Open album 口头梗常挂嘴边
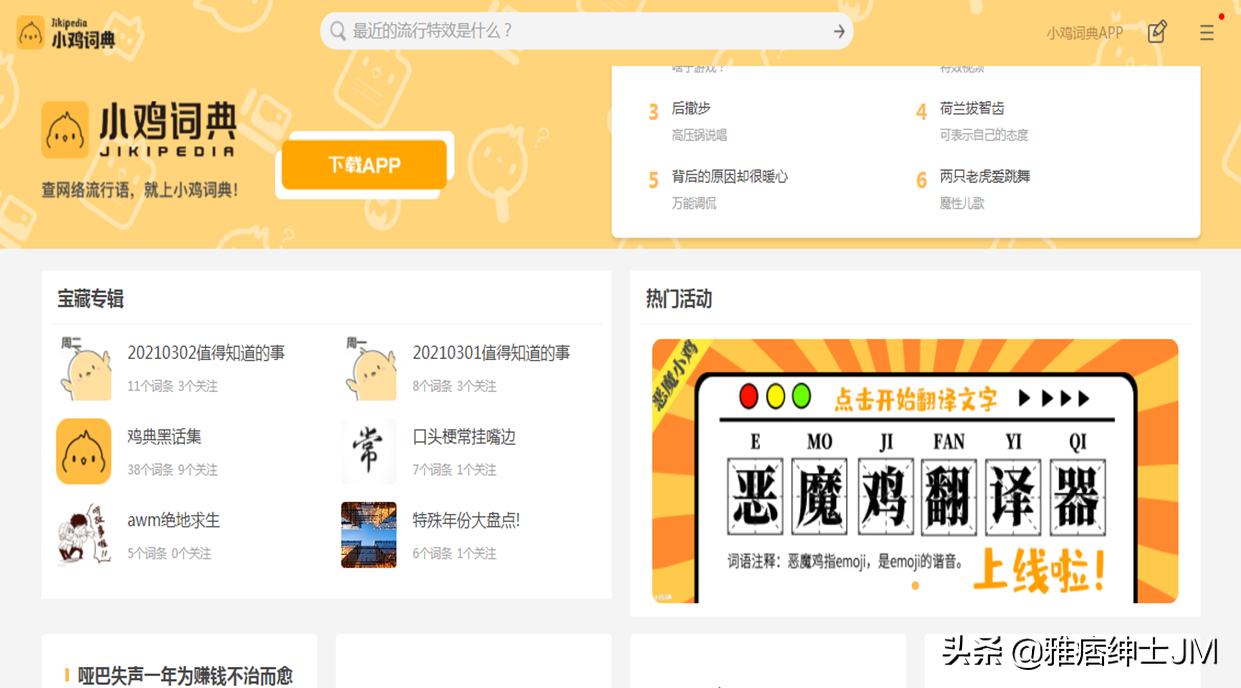The width and height of the screenshot is (1241, 688). [464, 437]
